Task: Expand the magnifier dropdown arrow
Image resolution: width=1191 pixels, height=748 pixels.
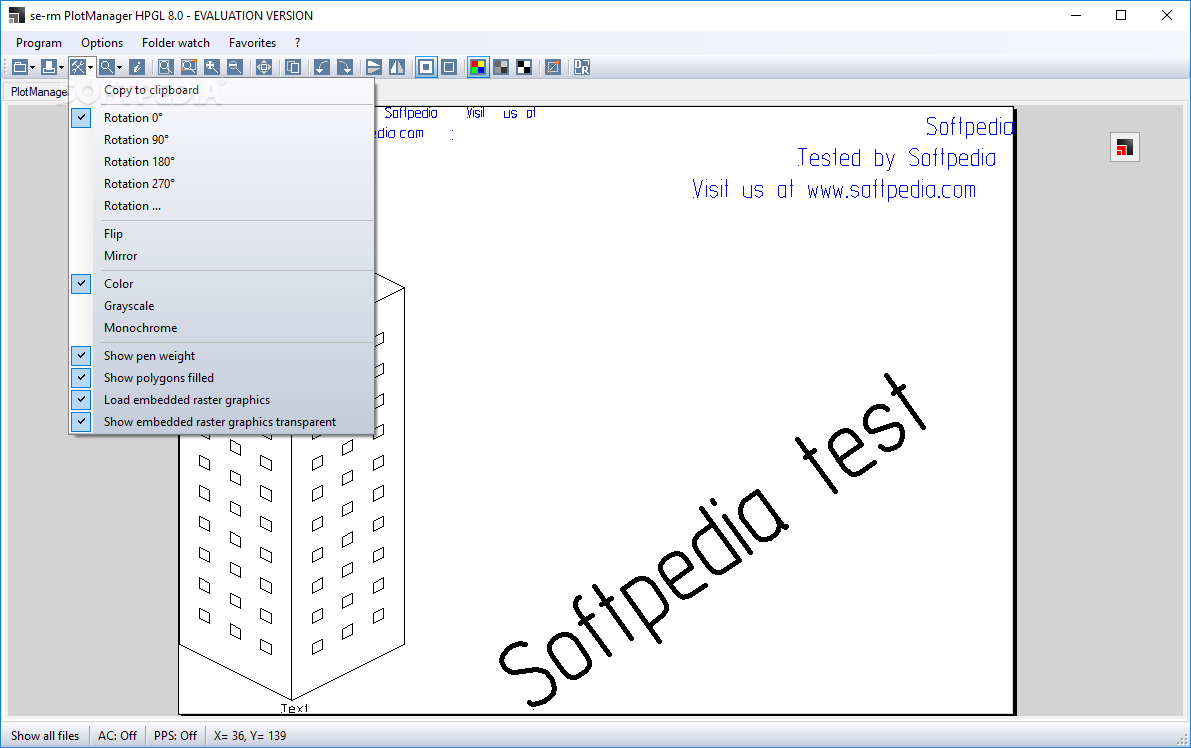Action: tap(119, 68)
